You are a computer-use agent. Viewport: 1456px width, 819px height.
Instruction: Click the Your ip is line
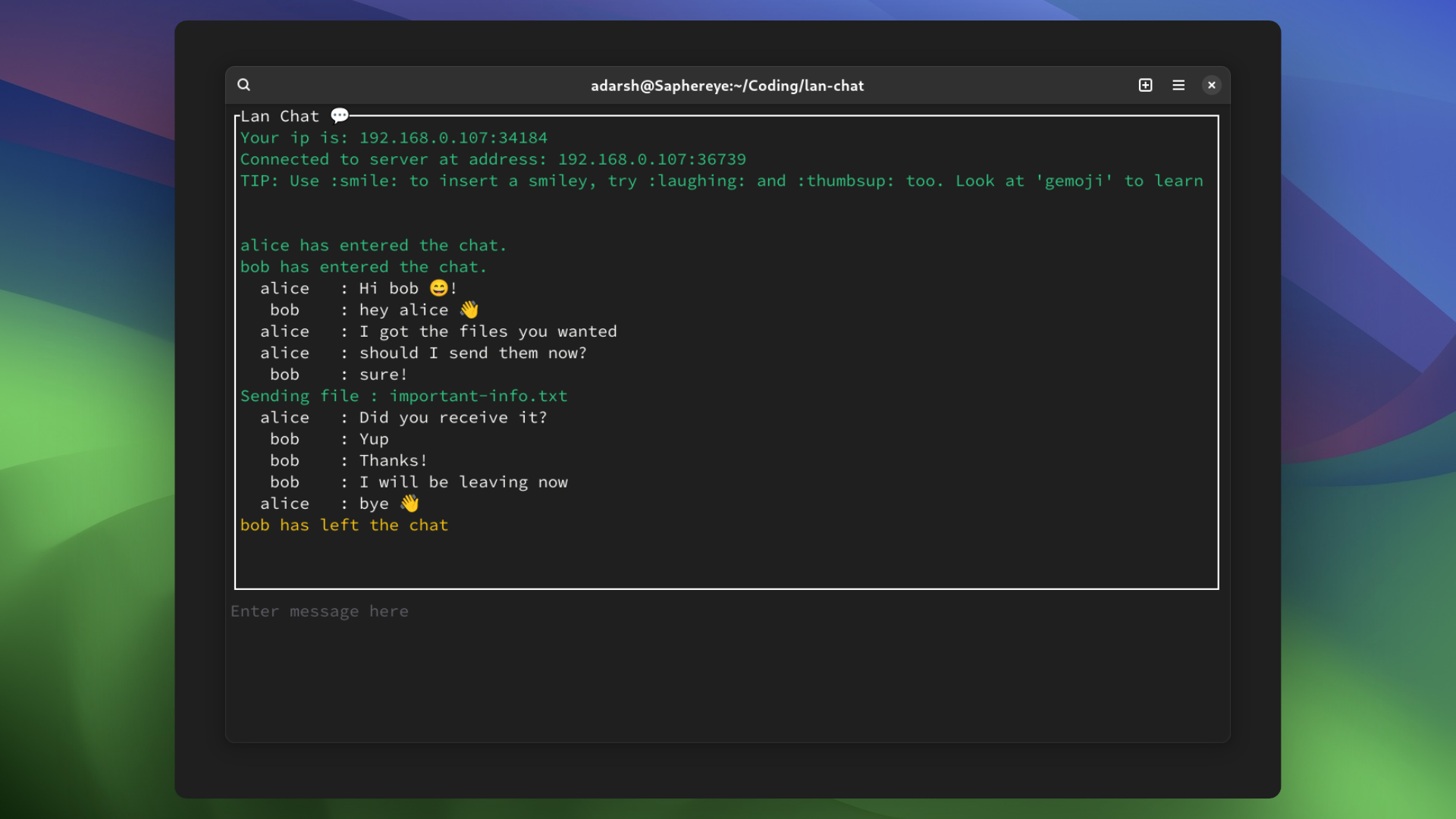(393, 138)
